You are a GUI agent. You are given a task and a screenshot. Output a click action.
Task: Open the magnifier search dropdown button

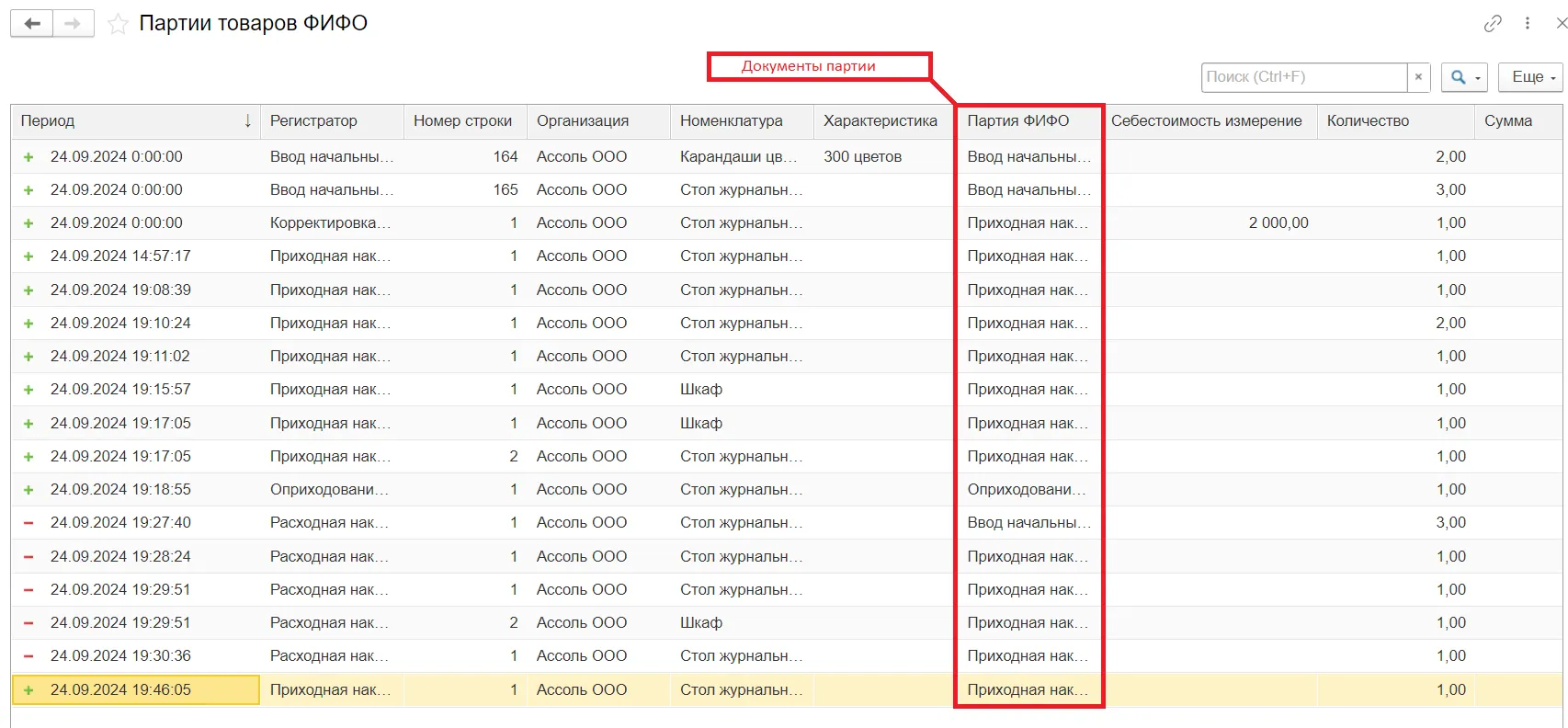pyautogui.click(x=1464, y=77)
